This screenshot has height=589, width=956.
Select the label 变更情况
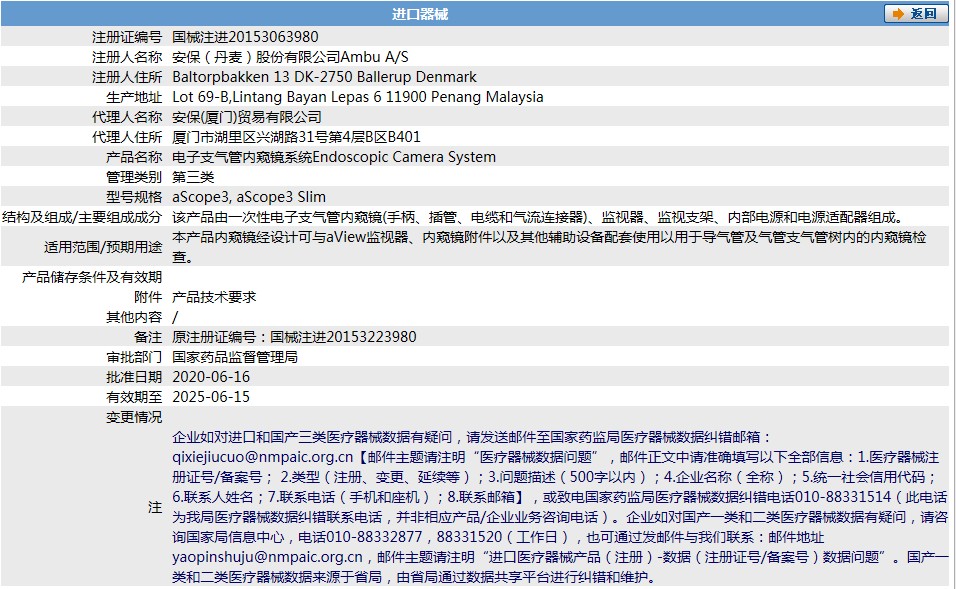click(x=134, y=417)
